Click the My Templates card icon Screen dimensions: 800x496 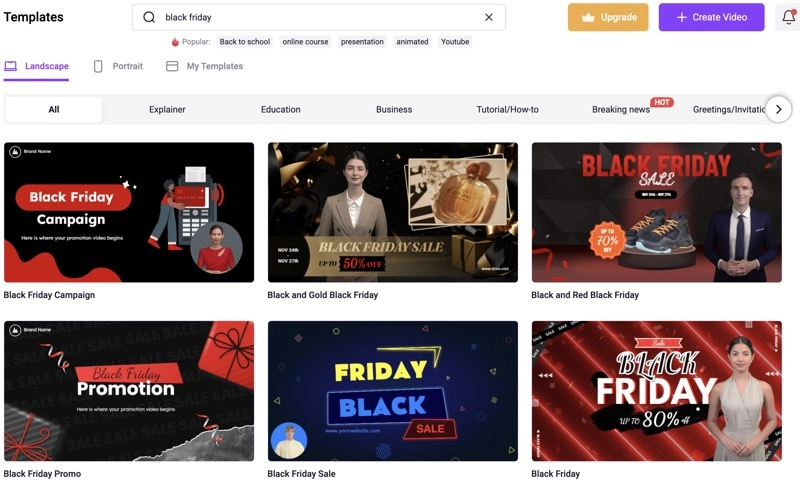point(172,66)
